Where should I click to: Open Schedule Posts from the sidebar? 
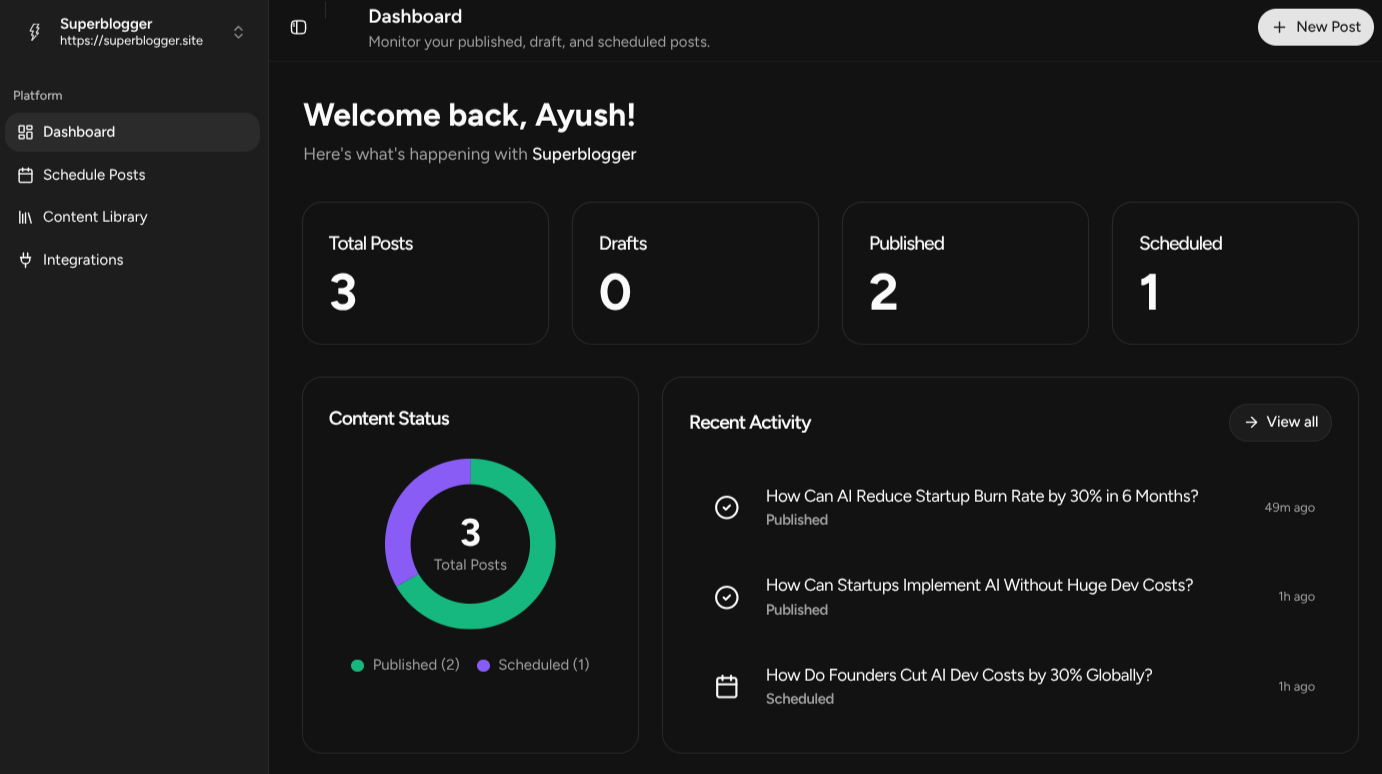pyautogui.click(x=94, y=175)
